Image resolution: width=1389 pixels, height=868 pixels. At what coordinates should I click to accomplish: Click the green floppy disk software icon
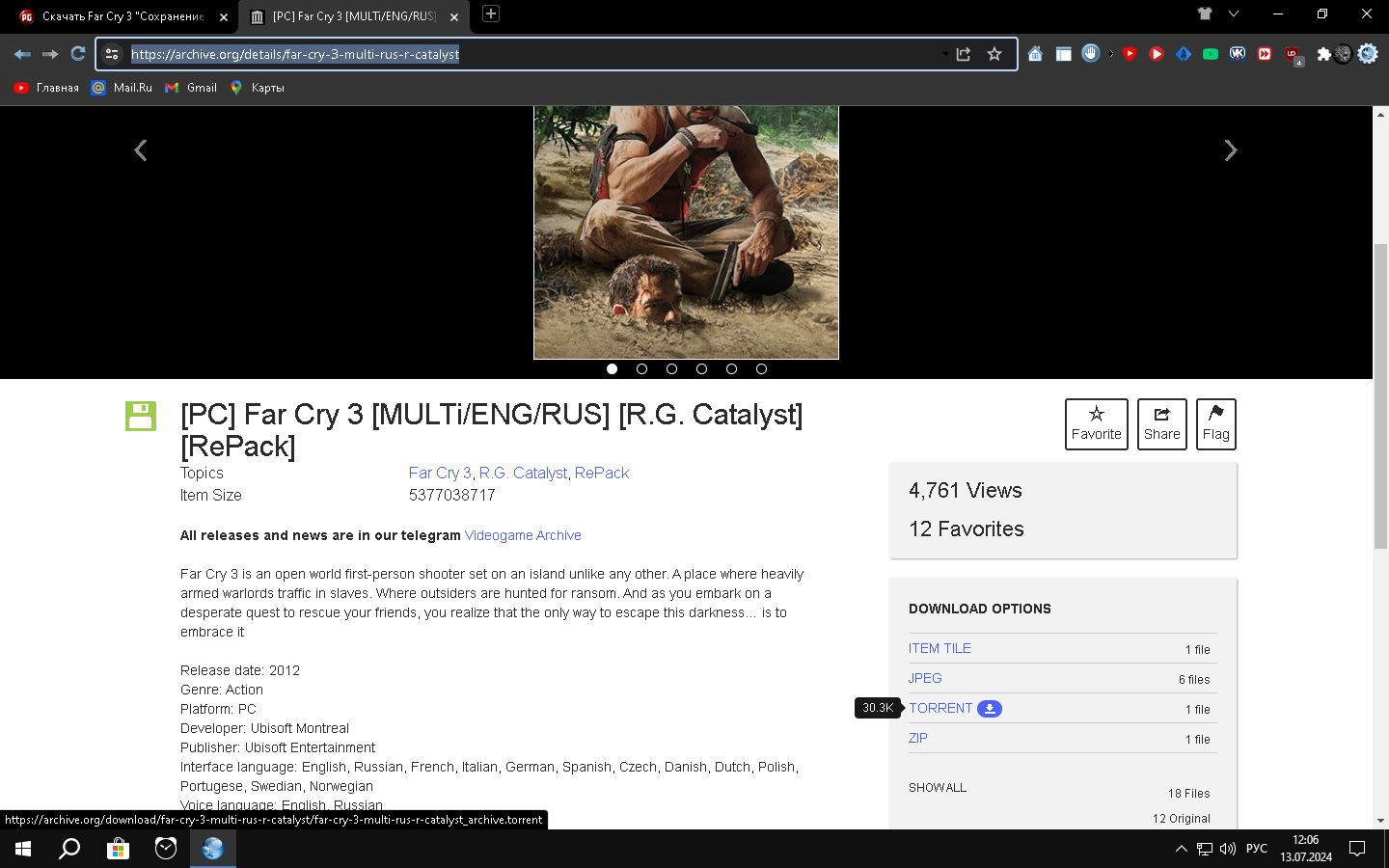141,416
